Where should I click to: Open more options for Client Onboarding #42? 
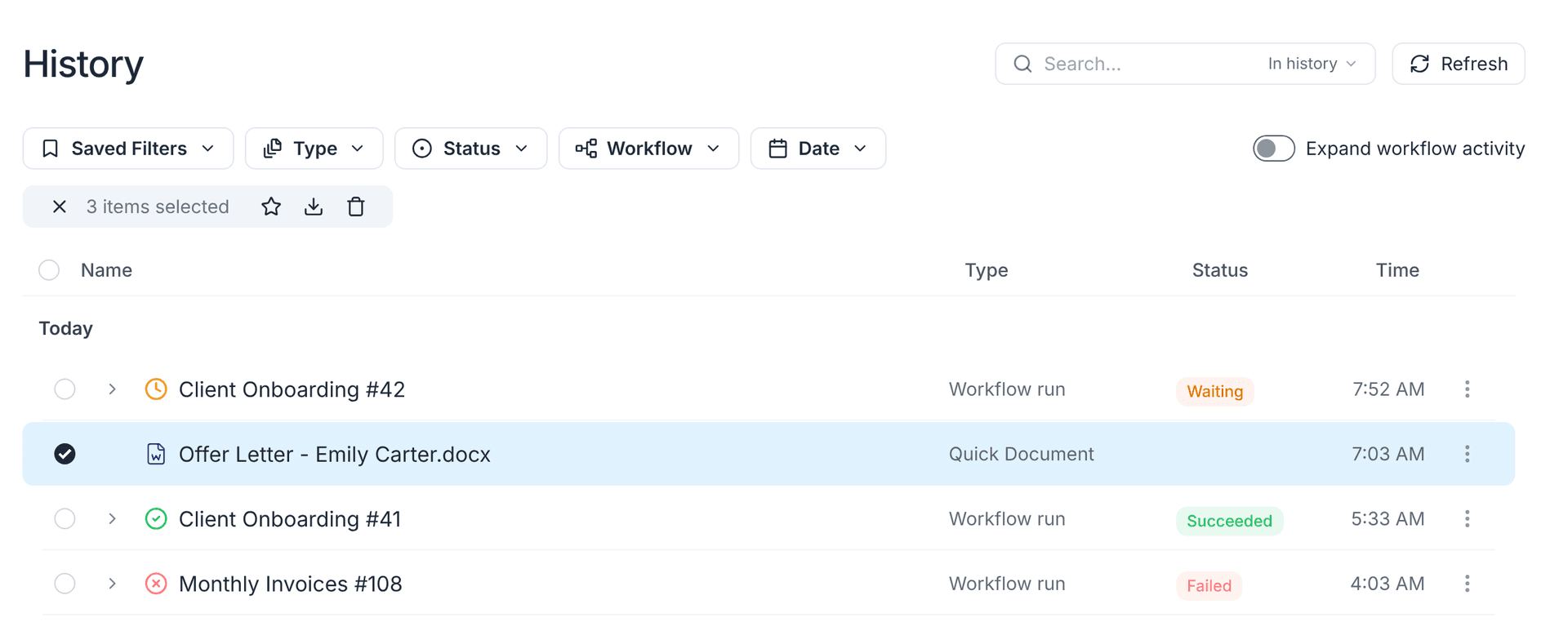coord(1467,389)
